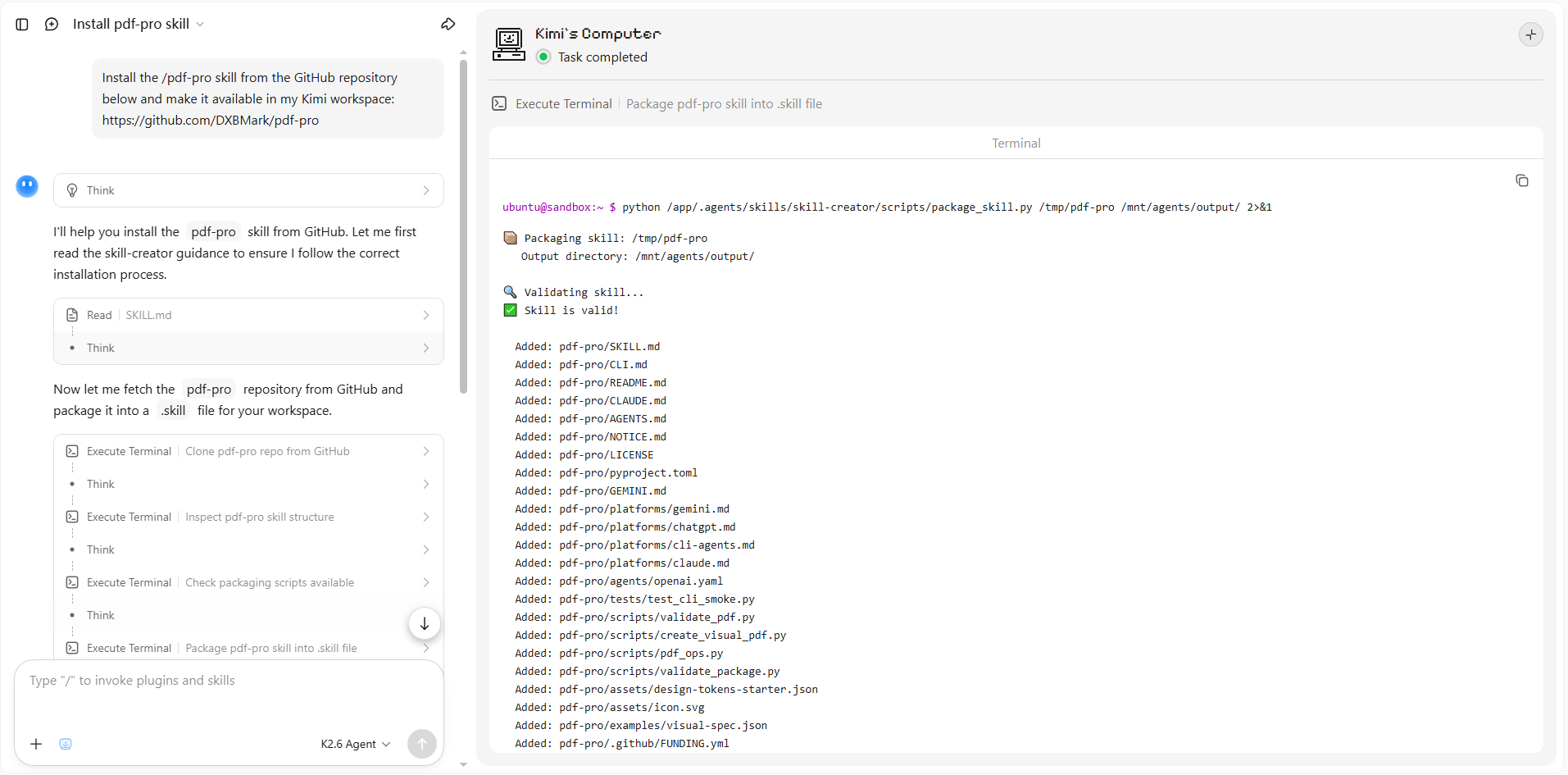Click 'Added: pdf-pro/assets/icon.svg' terminal line
1568x775 pixels.
[x=609, y=707]
